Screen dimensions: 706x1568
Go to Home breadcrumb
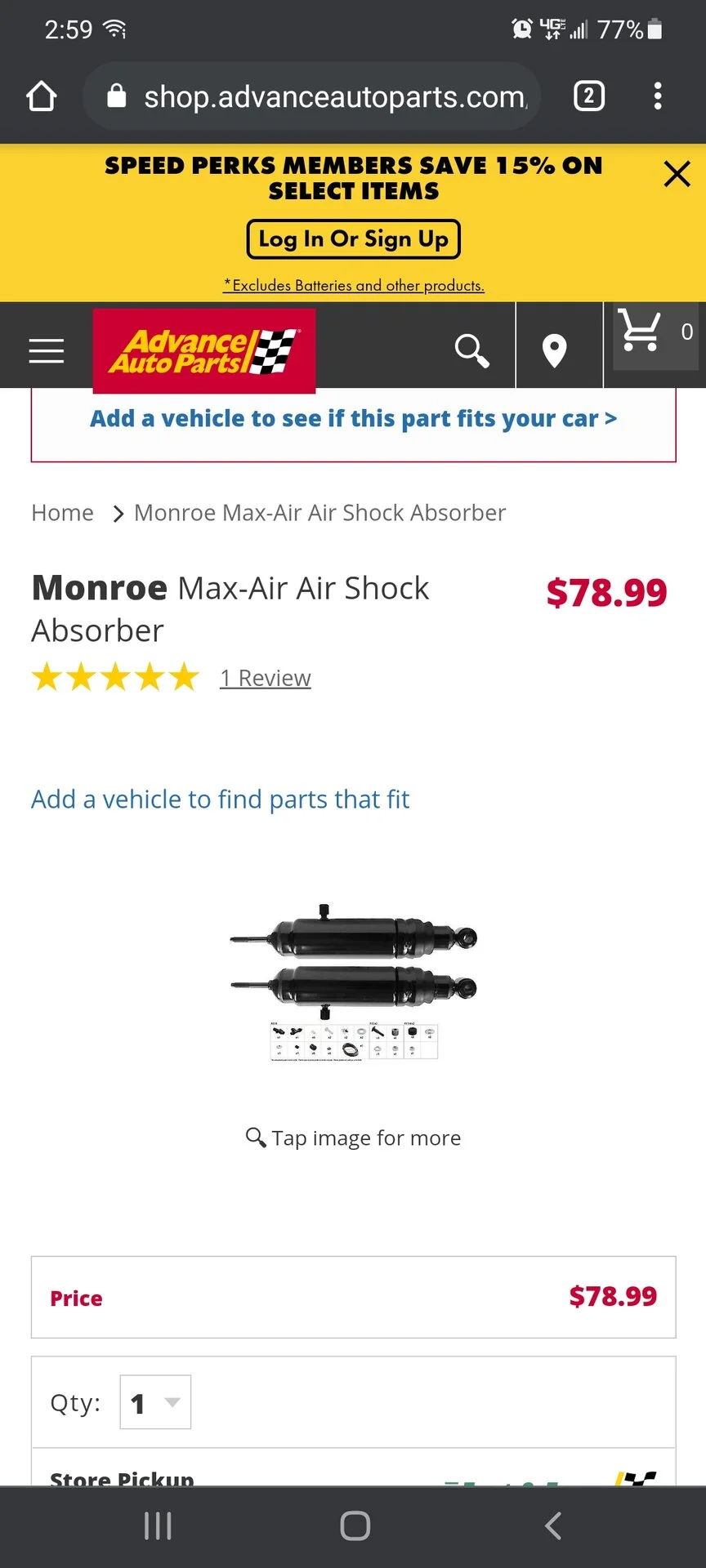pos(63,513)
